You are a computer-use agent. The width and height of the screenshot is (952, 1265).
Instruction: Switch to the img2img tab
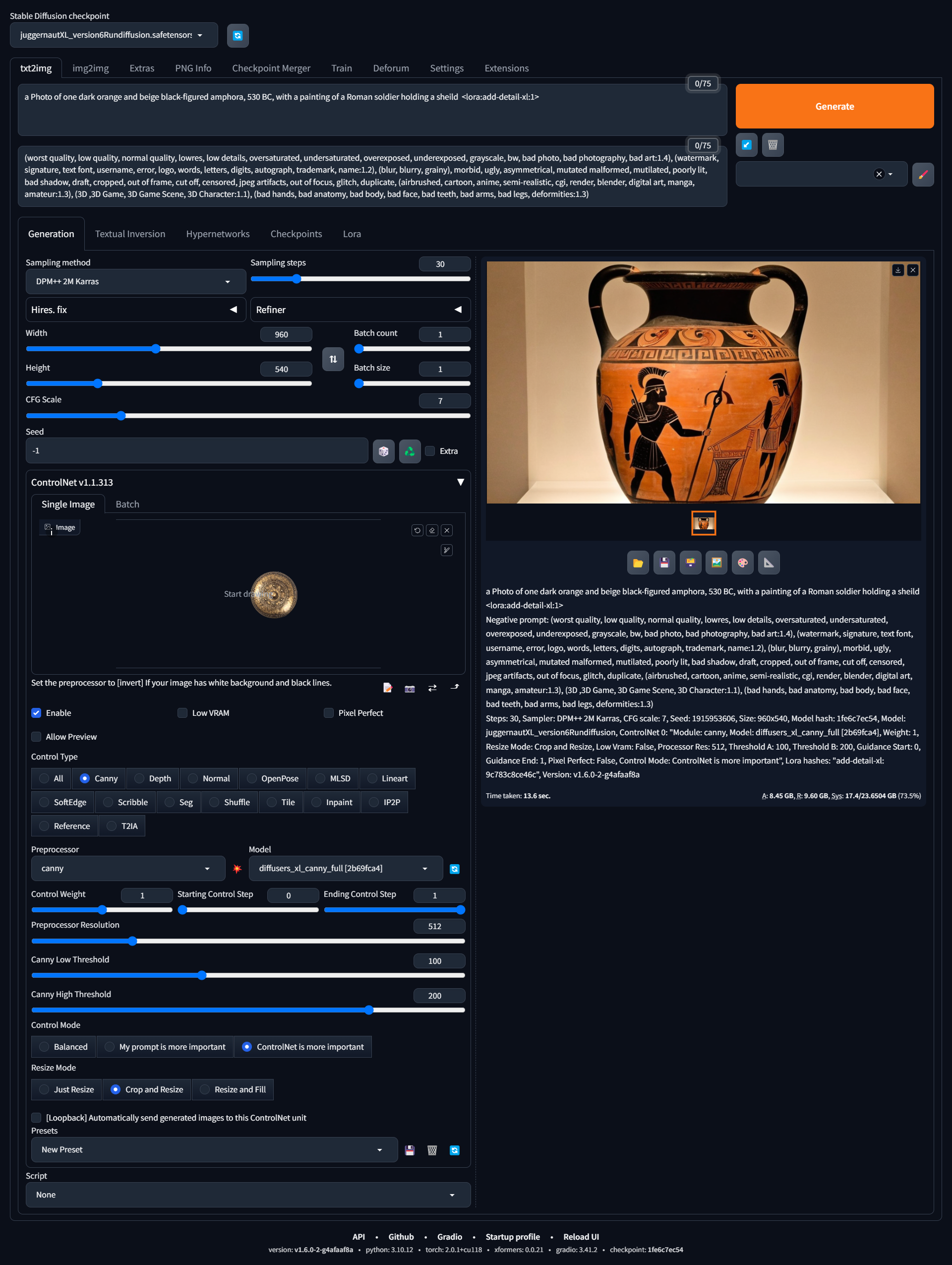point(90,68)
